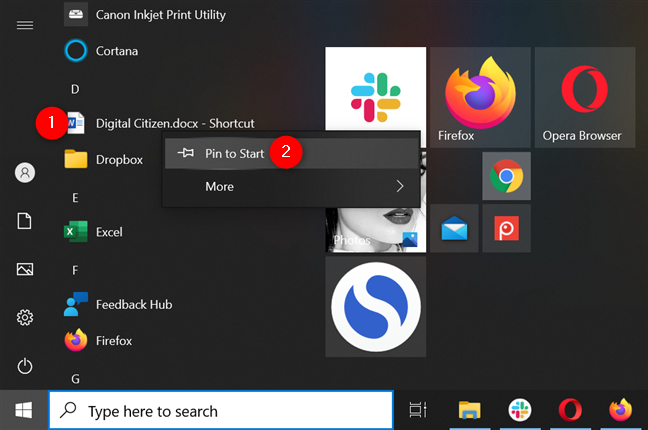Switch to Opera on the taskbar

pos(570,410)
